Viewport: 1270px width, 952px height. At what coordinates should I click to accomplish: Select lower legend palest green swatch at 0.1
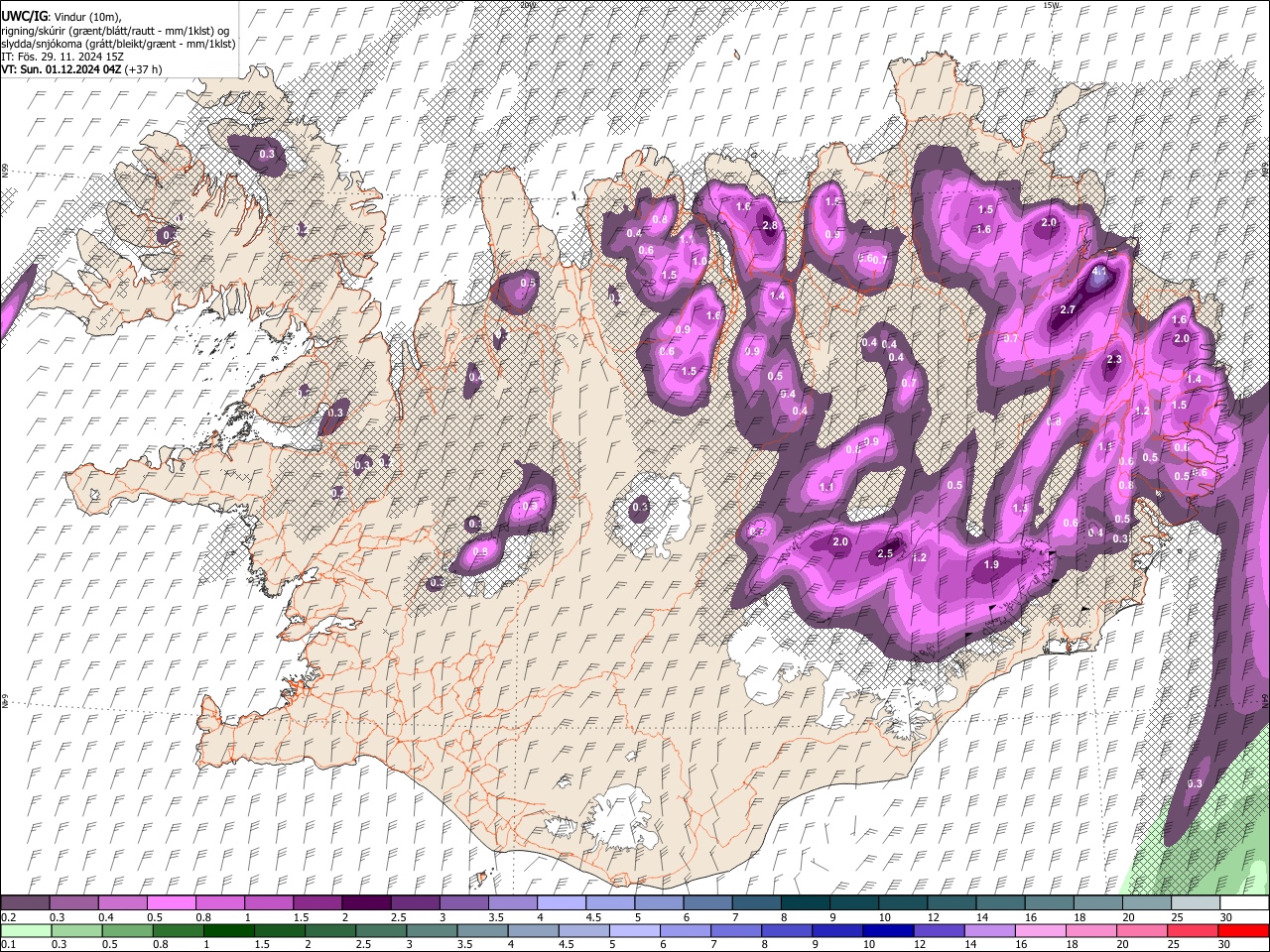pos(26,930)
